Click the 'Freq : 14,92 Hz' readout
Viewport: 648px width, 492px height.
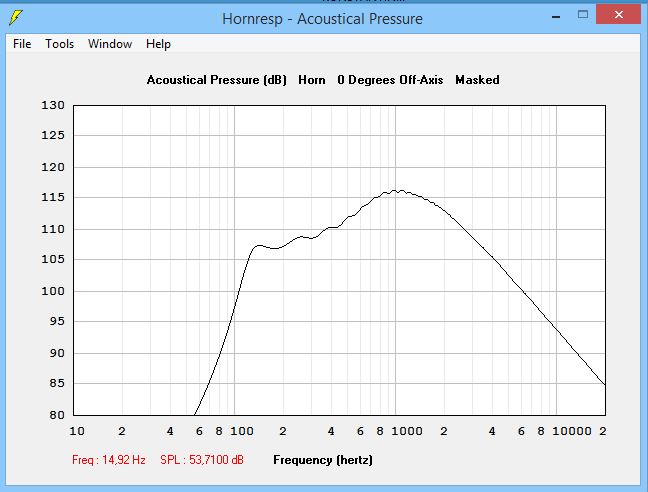[x=109, y=460]
